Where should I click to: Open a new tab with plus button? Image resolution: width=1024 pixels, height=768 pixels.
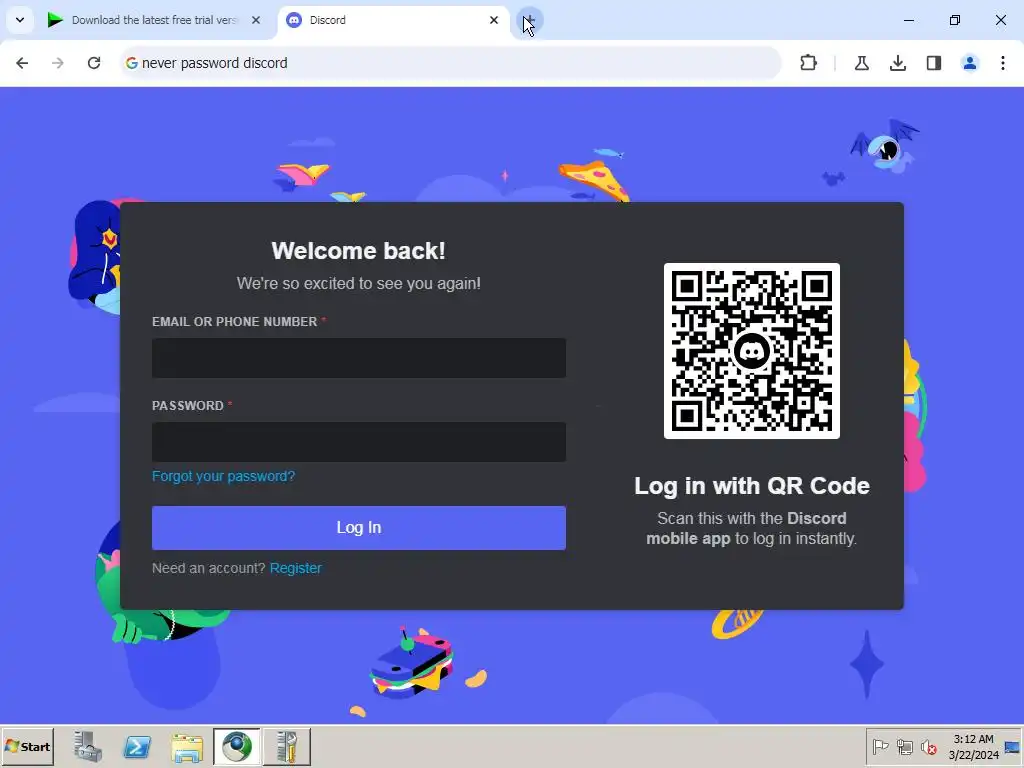click(x=530, y=20)
